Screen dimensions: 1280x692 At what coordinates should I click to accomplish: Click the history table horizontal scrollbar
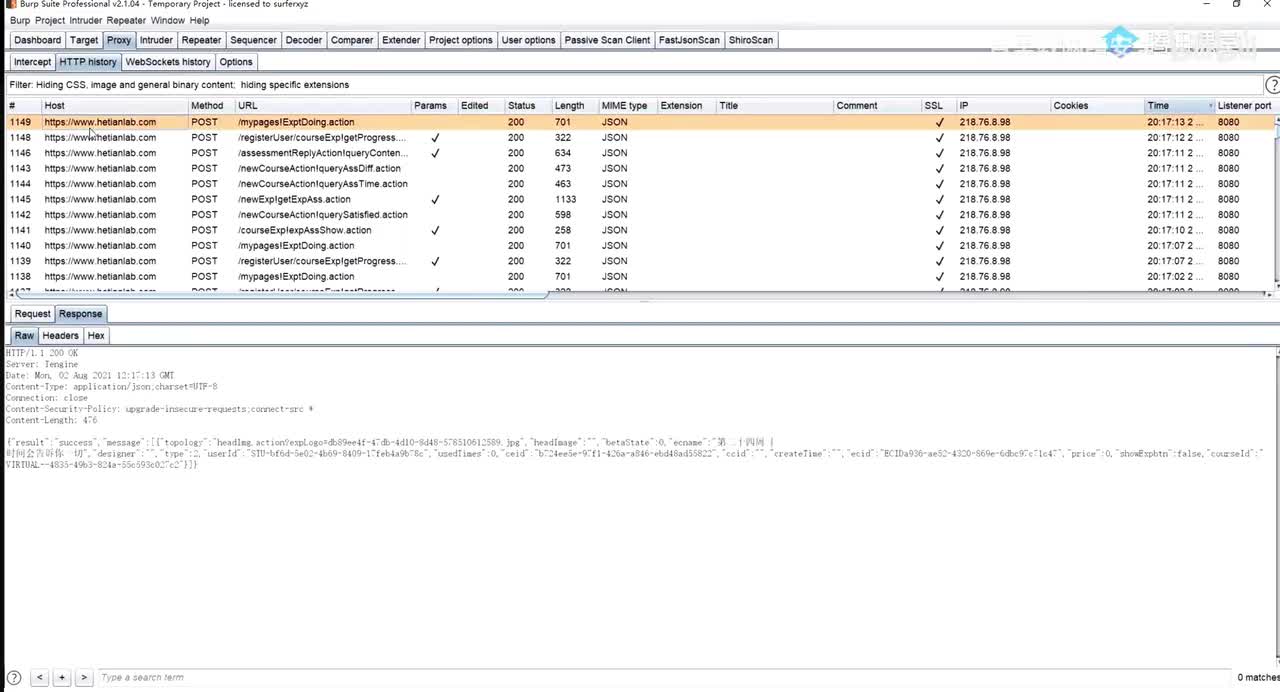point(284,294)
